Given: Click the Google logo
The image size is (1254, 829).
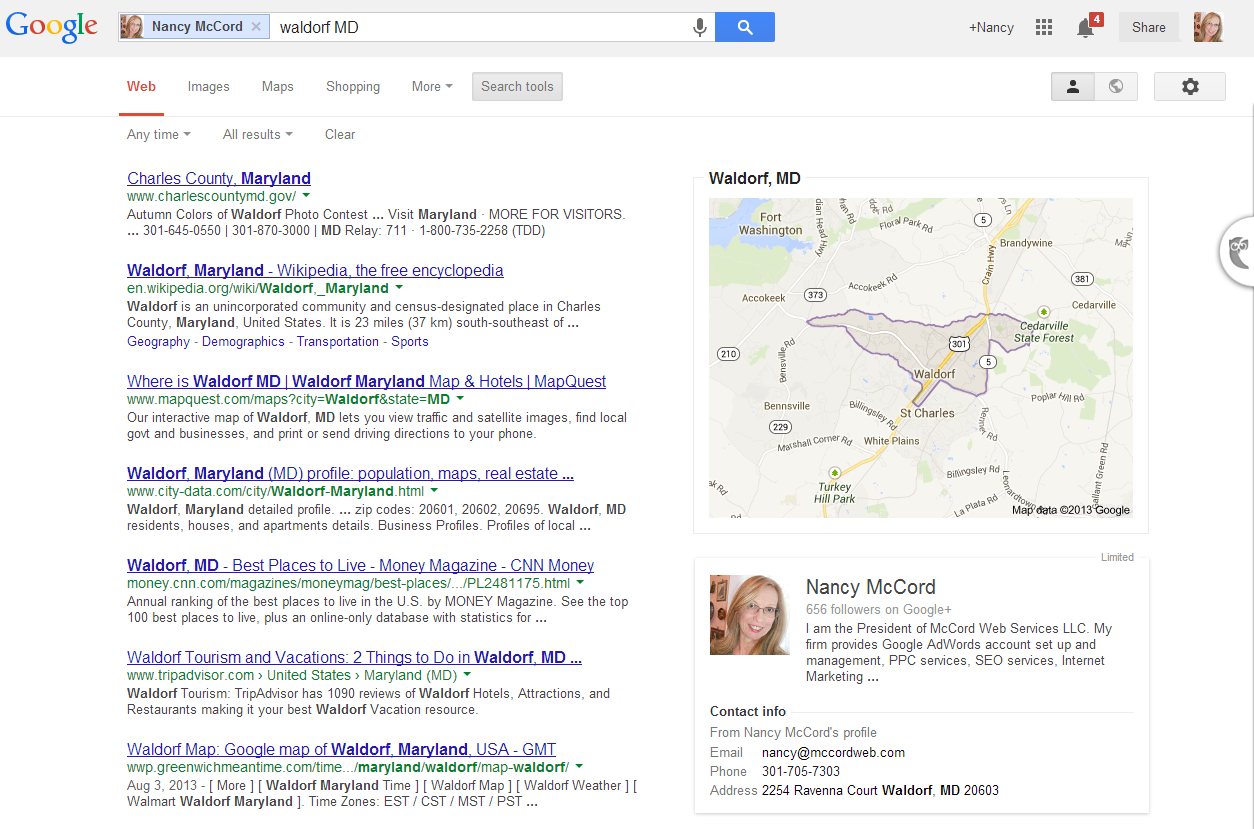Looking at the screenshot, I should 52,26.
